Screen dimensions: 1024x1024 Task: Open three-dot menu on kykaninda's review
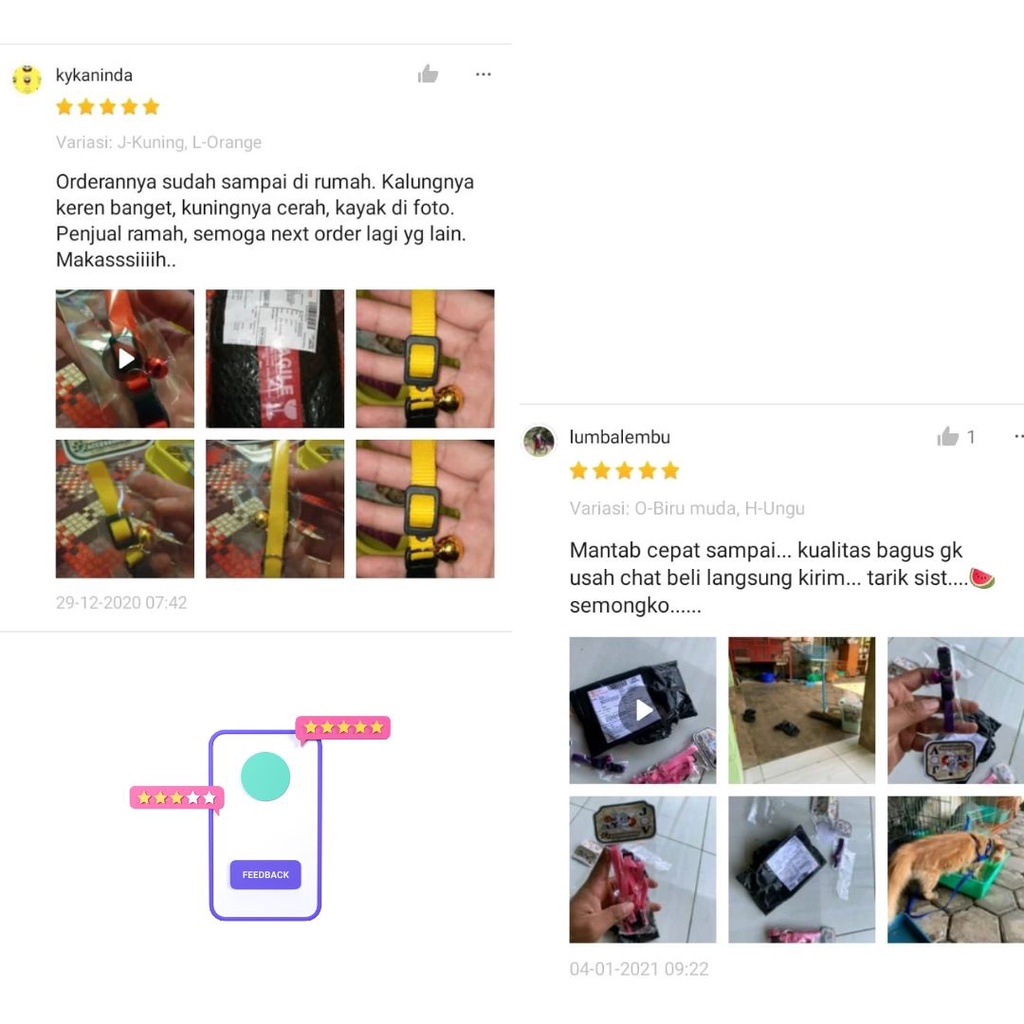[x=483, y=74]
